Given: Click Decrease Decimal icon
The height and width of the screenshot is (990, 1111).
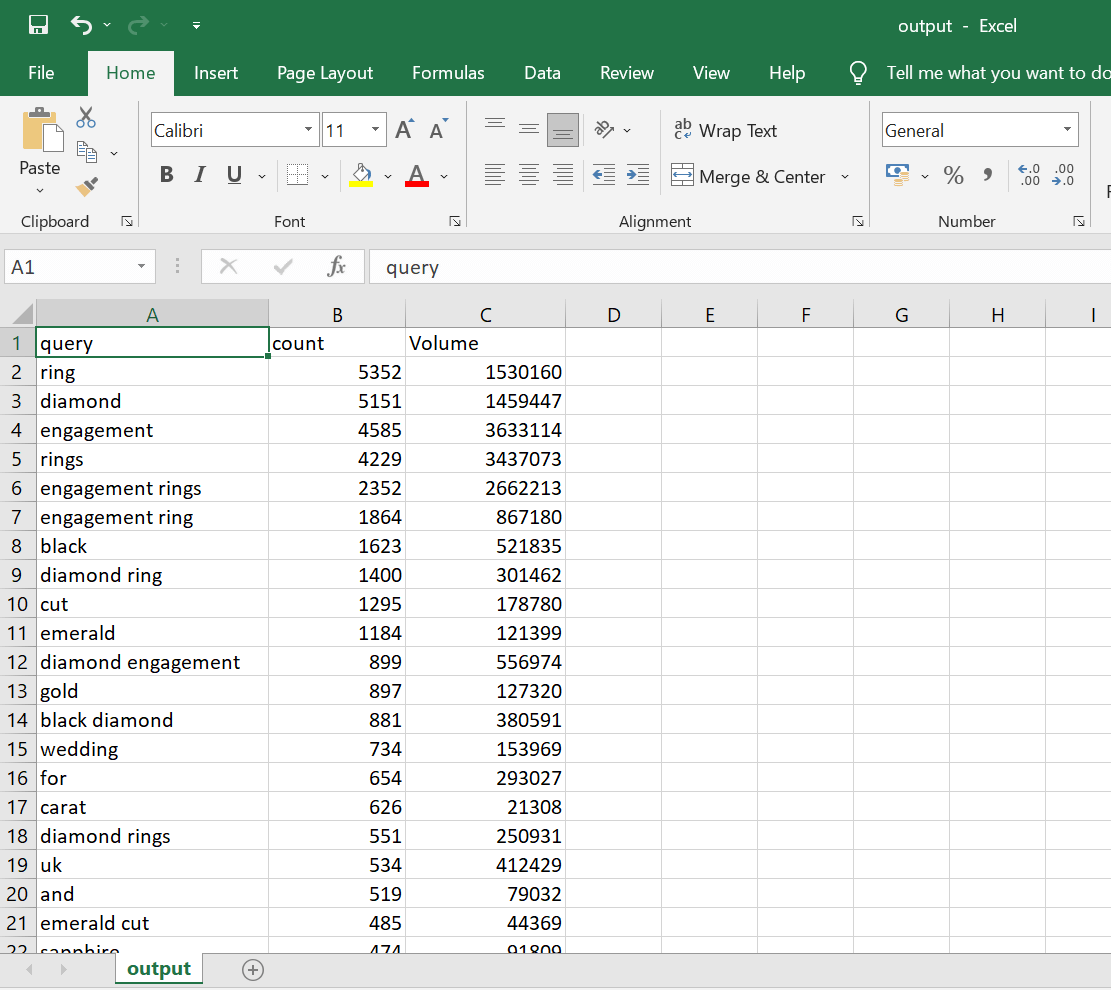Looking at the screenshot, I should pyautogui.click(x=1063, y=175).
